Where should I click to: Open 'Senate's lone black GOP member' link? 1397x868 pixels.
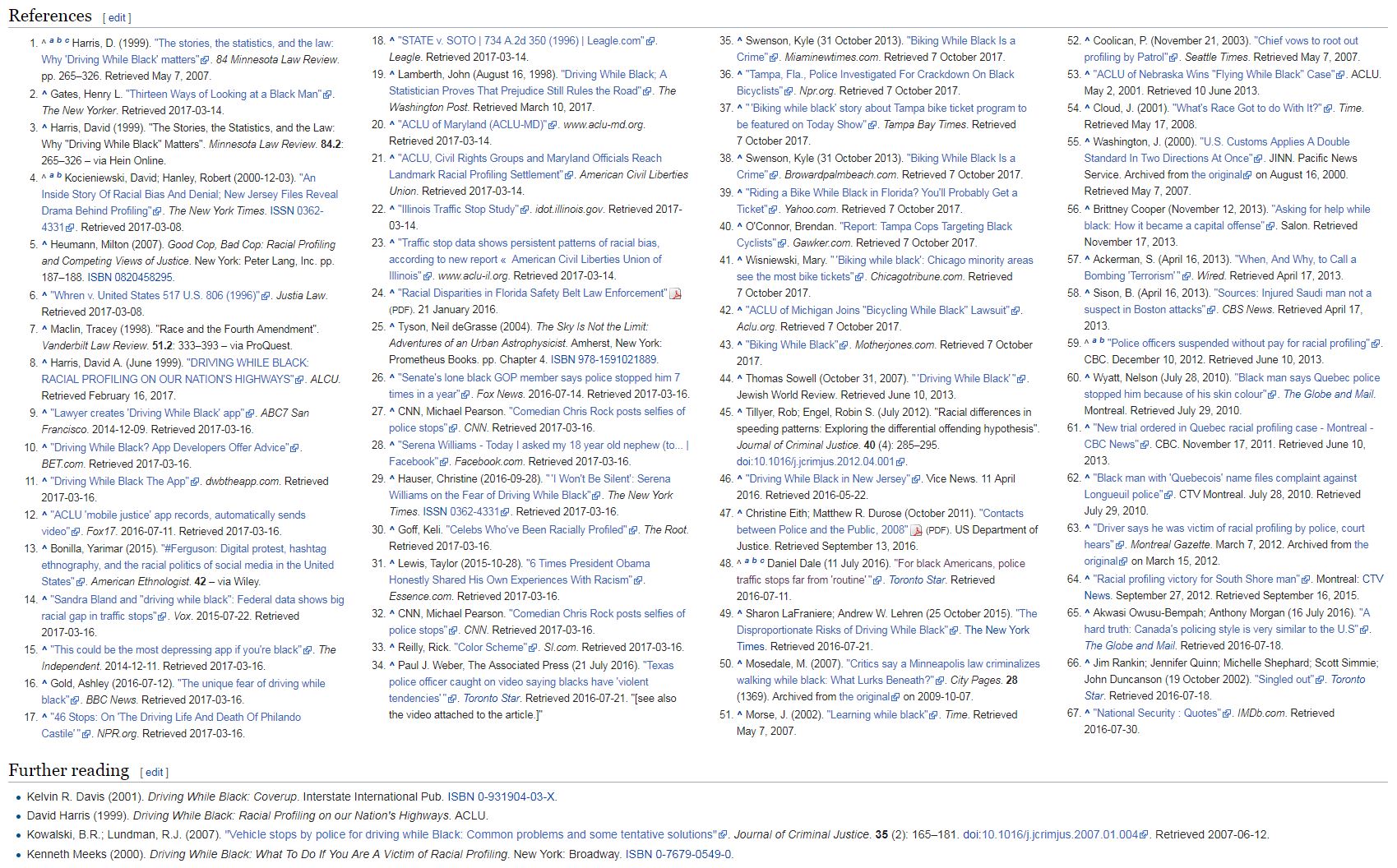pyautogui.click(x=534, y=386)
